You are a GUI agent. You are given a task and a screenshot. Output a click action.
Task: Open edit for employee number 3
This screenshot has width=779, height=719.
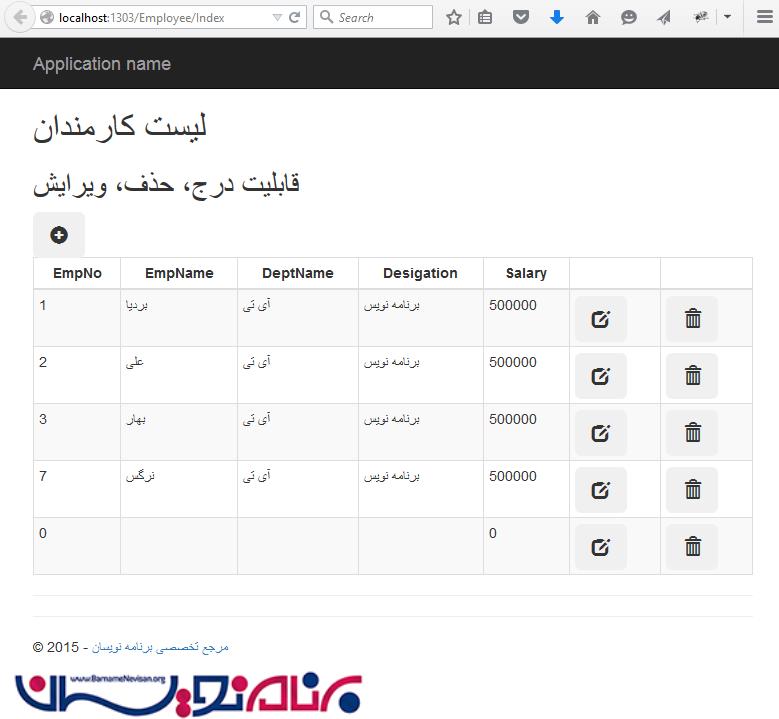(x=601, y=433)
